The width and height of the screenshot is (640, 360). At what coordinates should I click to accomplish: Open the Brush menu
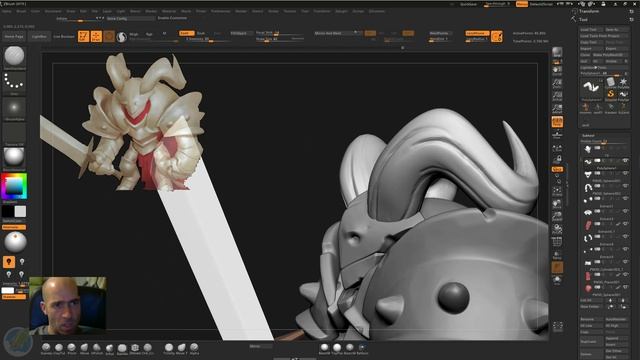[x=21, y=11]
